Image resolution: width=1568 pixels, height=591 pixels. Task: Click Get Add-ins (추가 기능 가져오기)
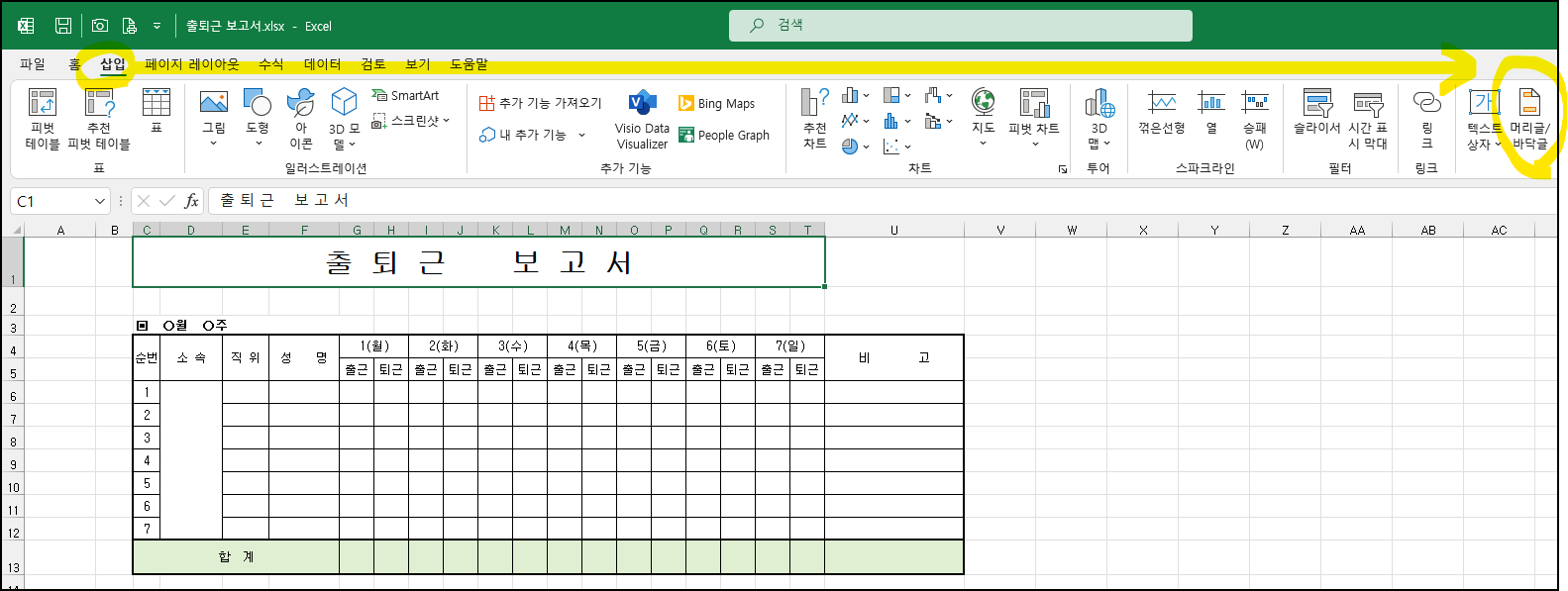pyautogui.click(x=540, y=103)
